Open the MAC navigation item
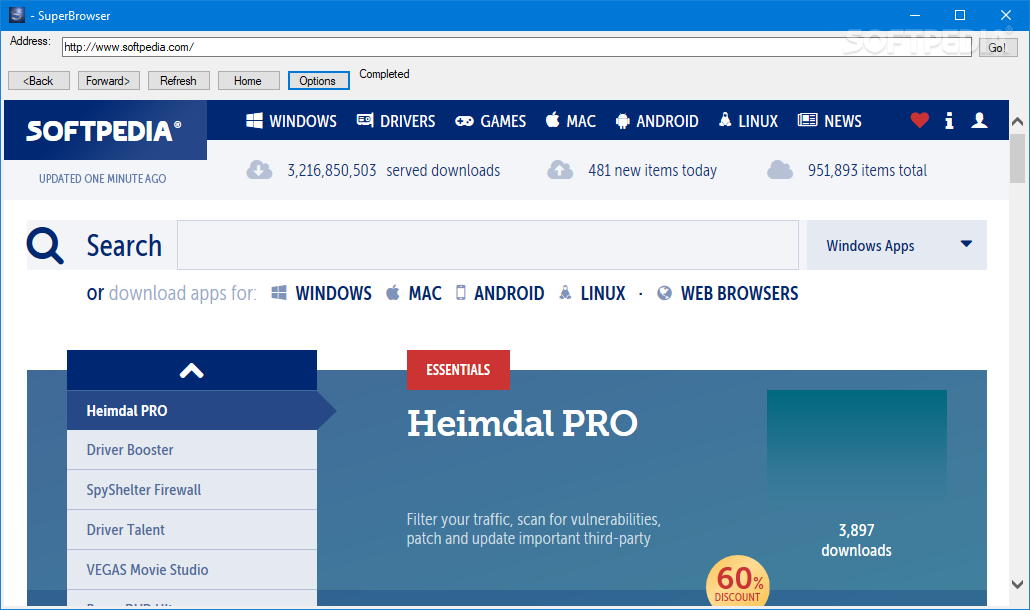This screenshot has height=610, width=1030. point(571,121)
